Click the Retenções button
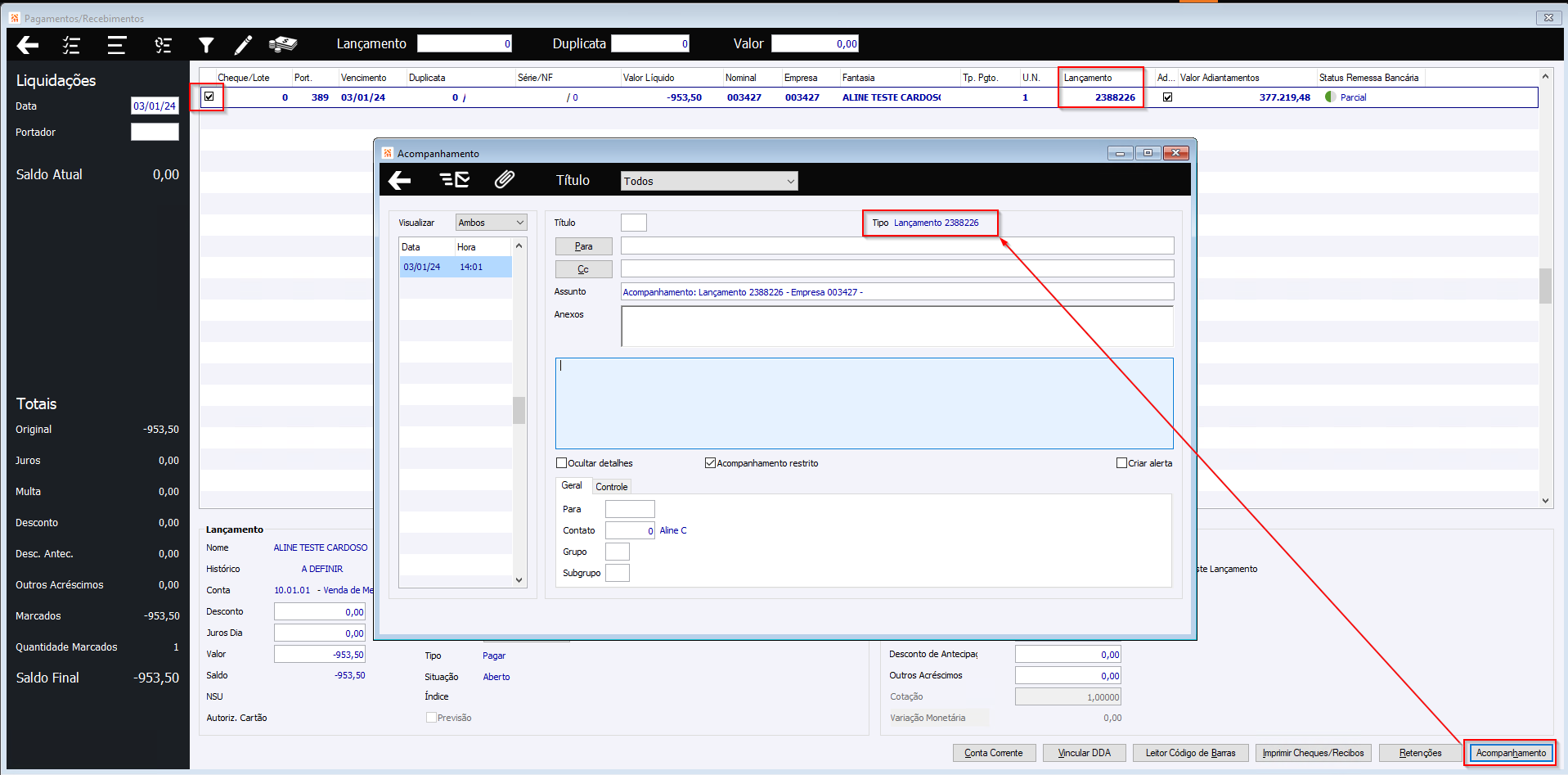The width and height of the screenshot is (1568, 775). pyautogui.click(x=1420, y=753)
